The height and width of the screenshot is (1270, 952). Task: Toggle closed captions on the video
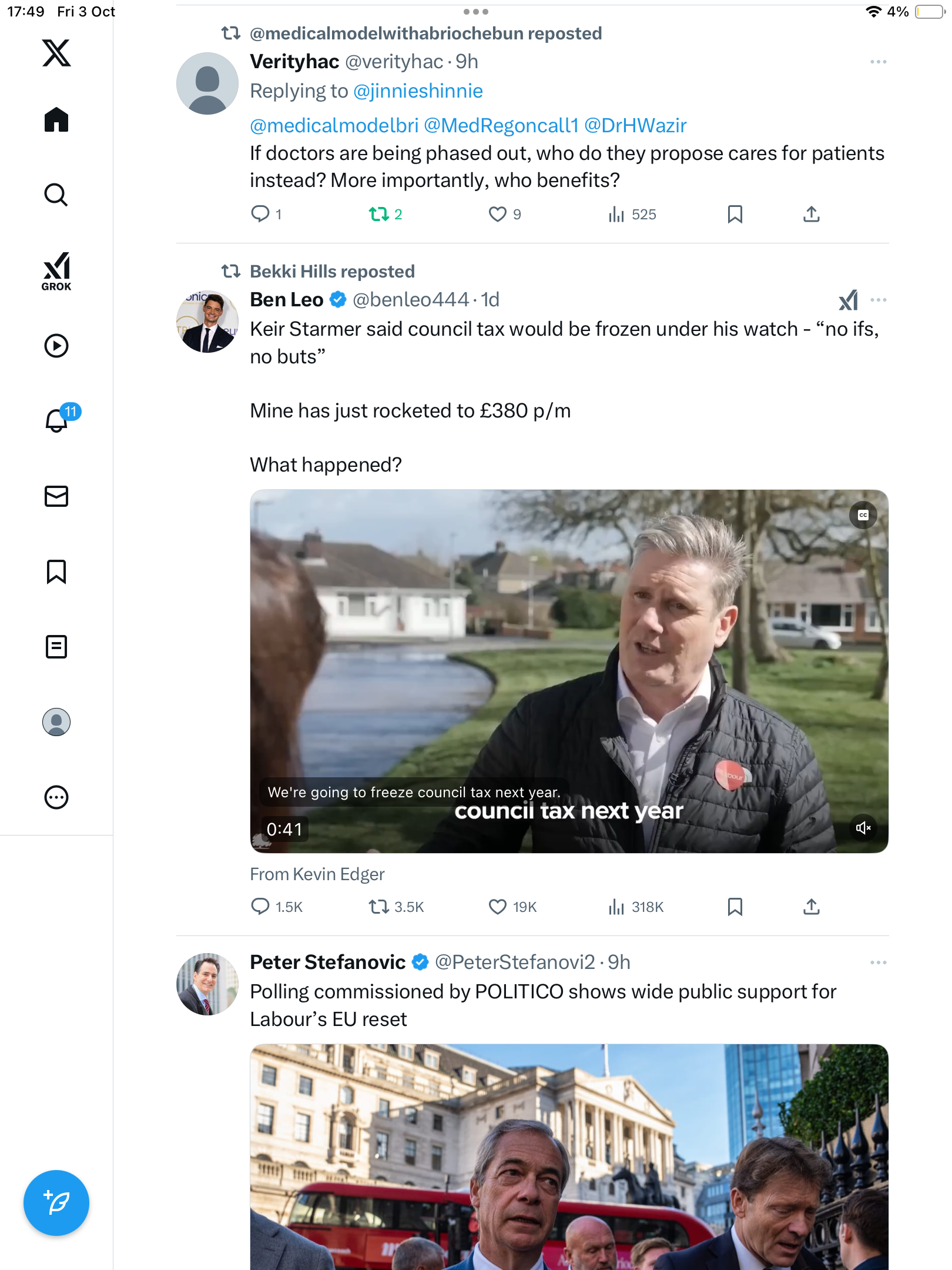[x=863, y=515]
